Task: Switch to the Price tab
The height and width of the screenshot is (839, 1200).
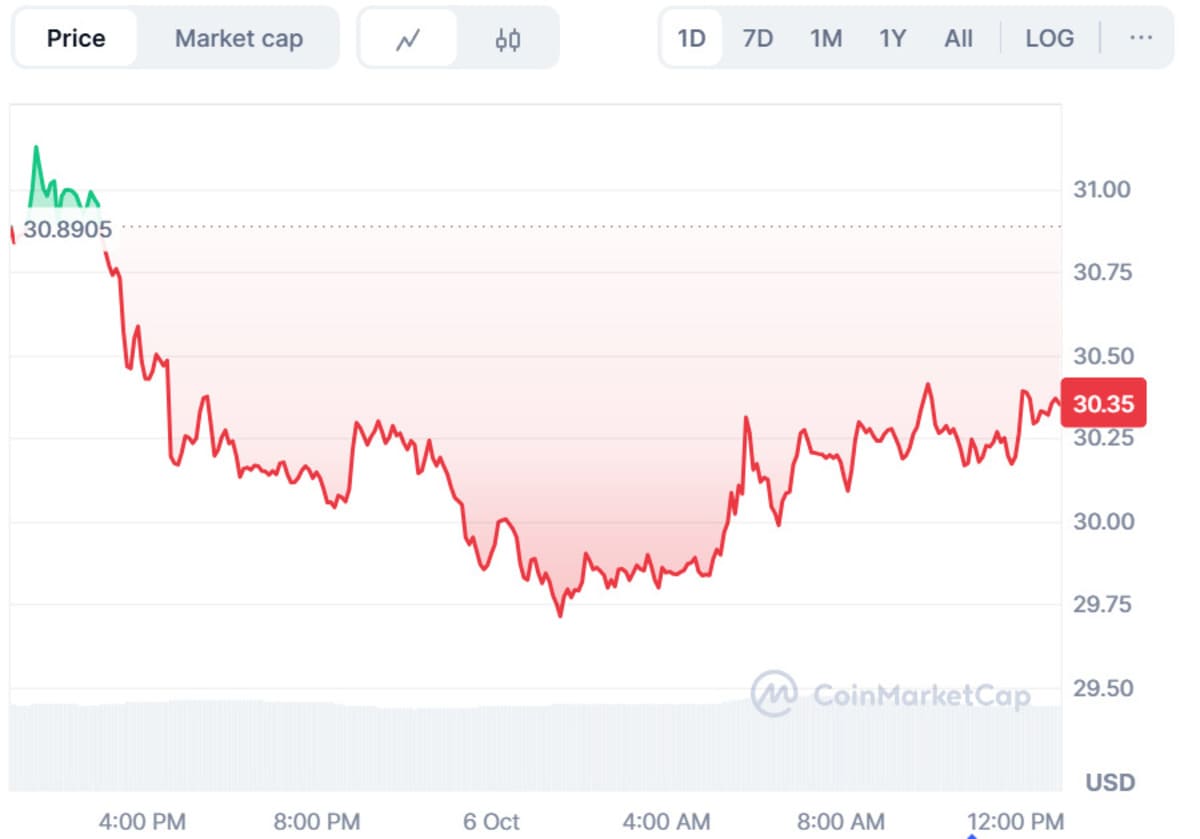Action: (x=76, y=38)
